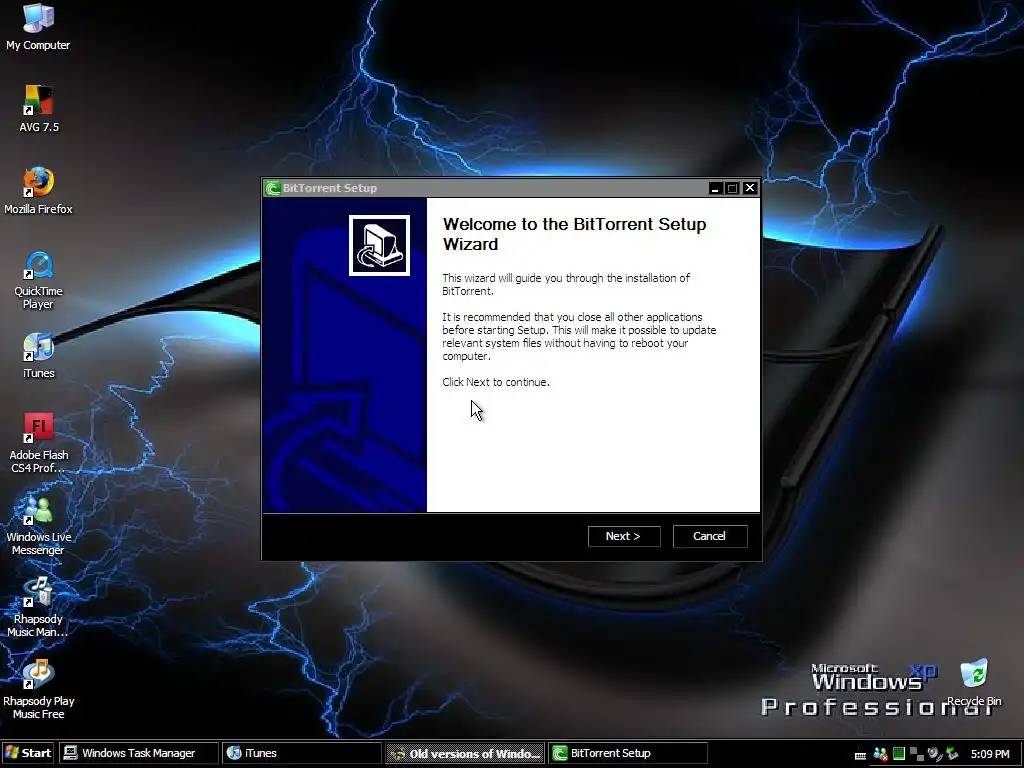Click the keyboard icon in system tray

click(861, 756)
